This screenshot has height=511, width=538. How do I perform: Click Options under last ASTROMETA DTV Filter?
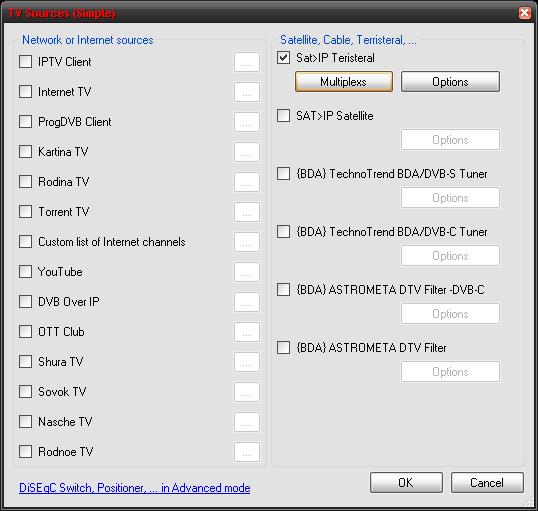(x=450, y=372)
